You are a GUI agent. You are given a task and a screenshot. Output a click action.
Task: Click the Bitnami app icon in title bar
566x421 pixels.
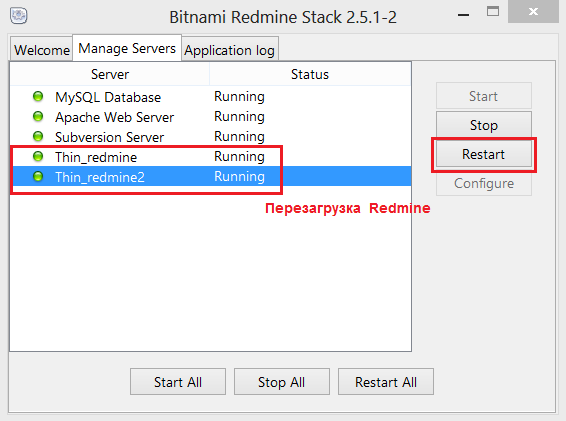click(18, 16)
